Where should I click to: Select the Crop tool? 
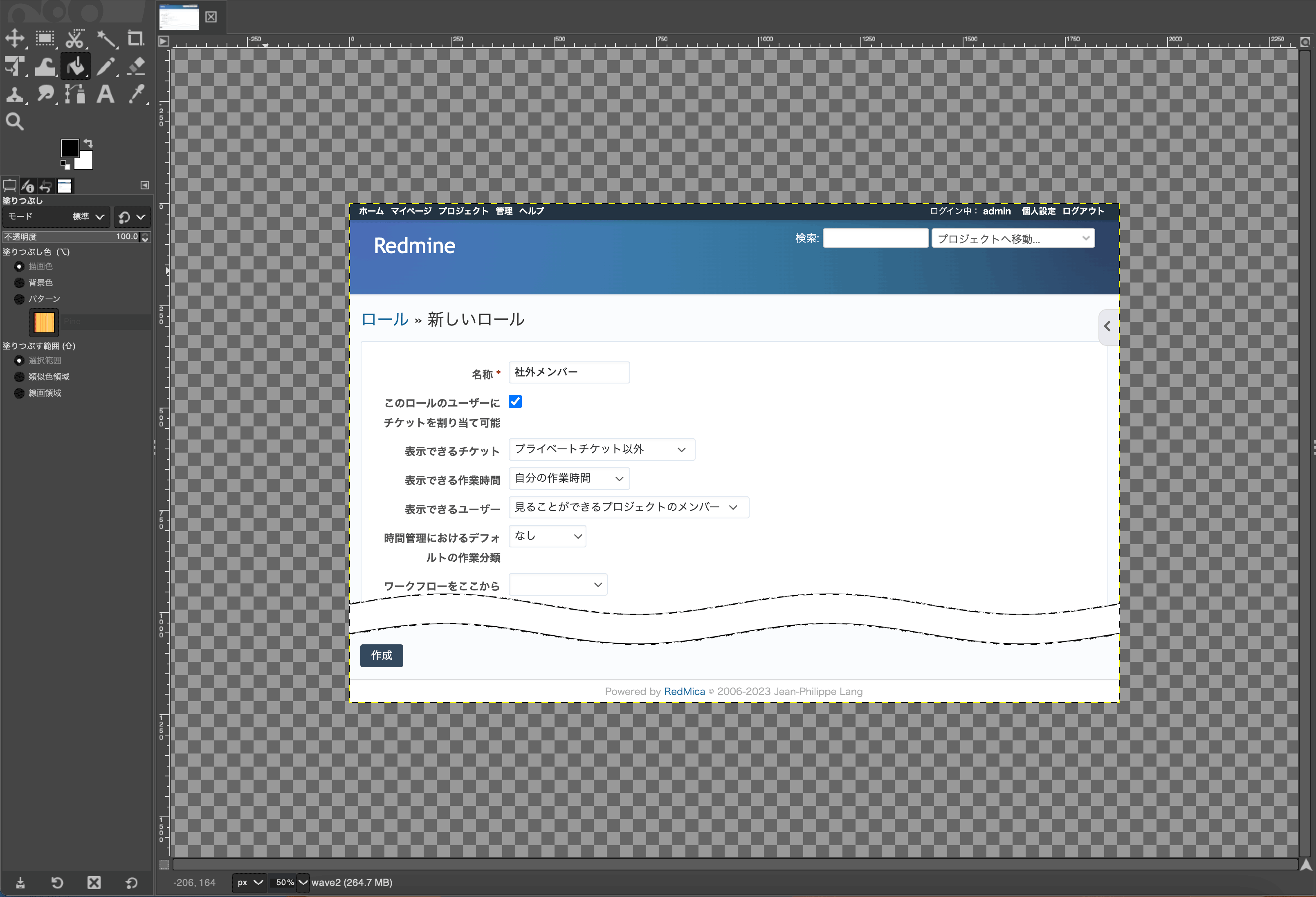[x=135, y=38]
